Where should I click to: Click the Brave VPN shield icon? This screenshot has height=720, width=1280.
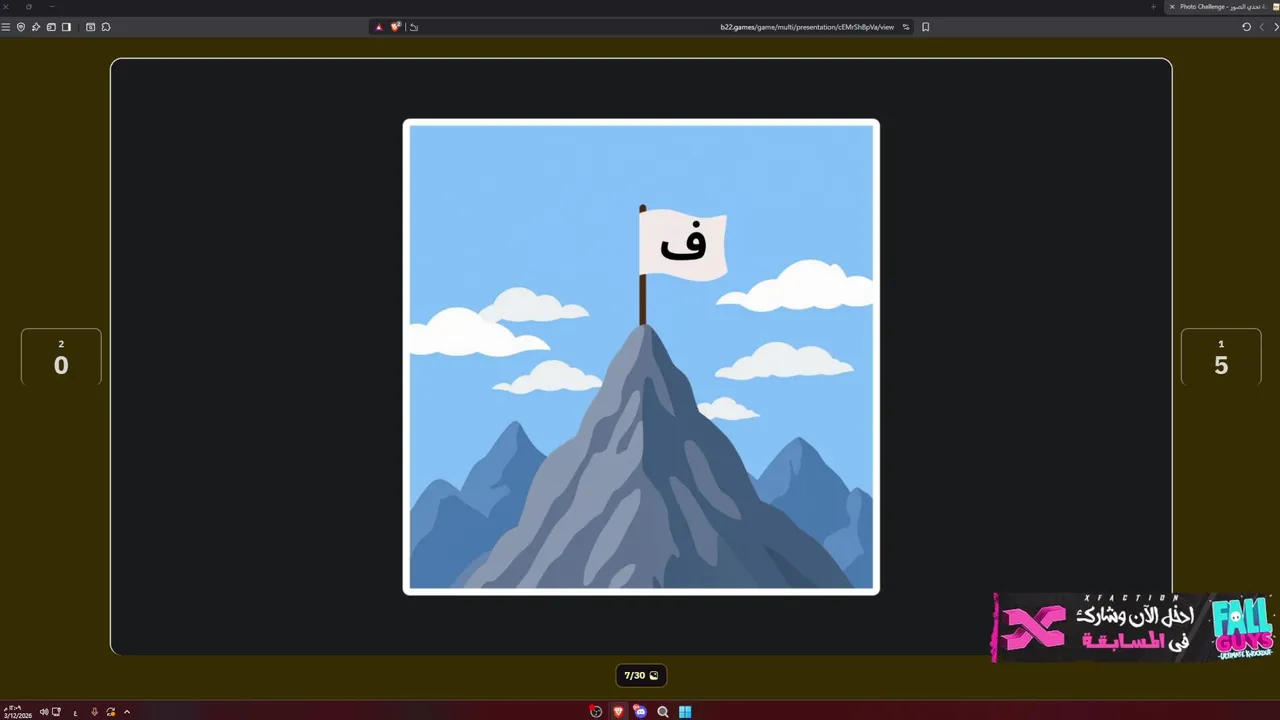point(21,27)
